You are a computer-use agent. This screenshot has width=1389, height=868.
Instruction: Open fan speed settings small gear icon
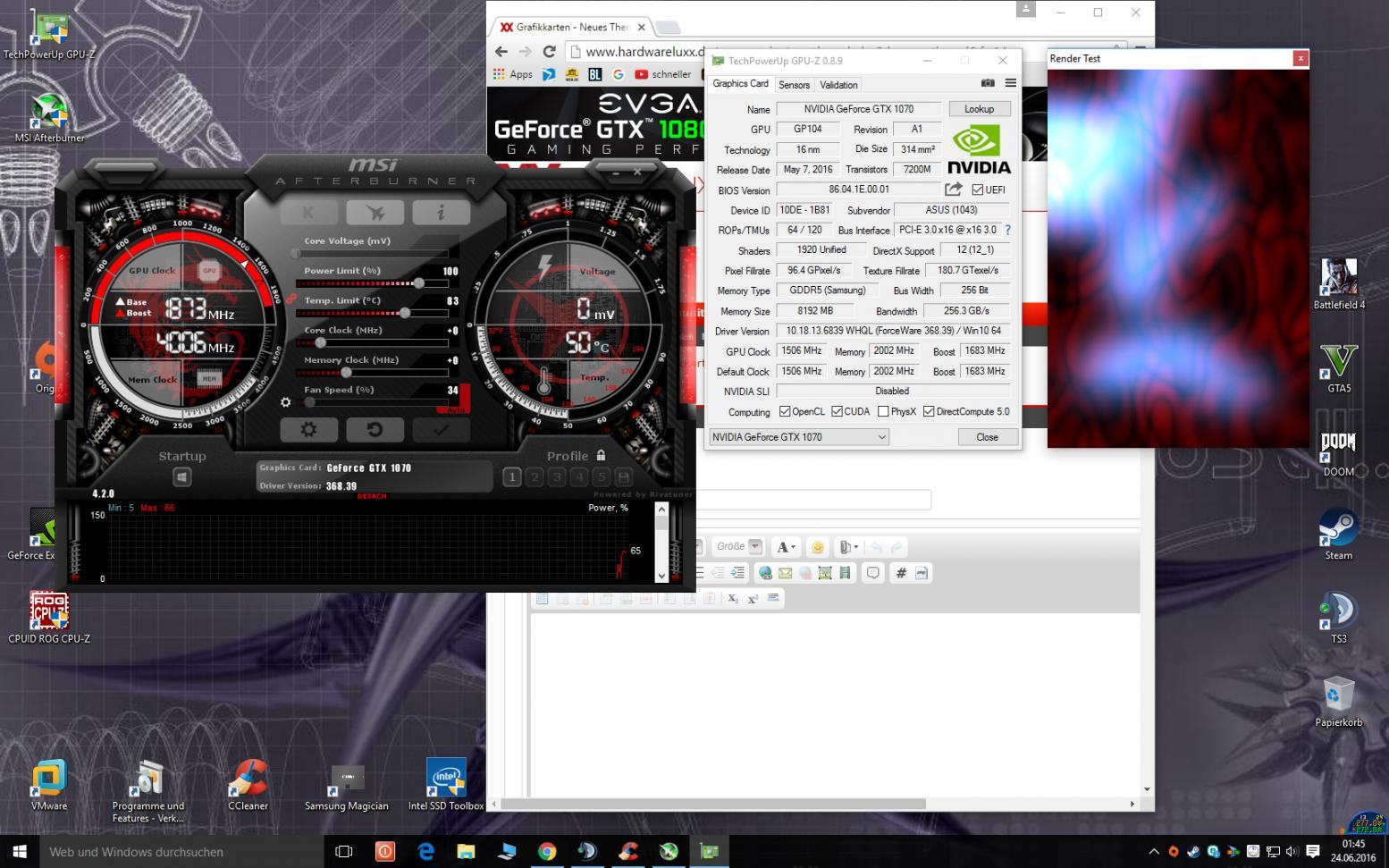(286, 402)
